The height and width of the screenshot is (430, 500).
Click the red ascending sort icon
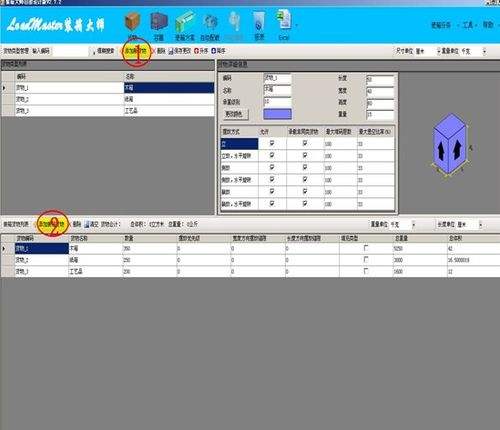click(x=197, y=51)
